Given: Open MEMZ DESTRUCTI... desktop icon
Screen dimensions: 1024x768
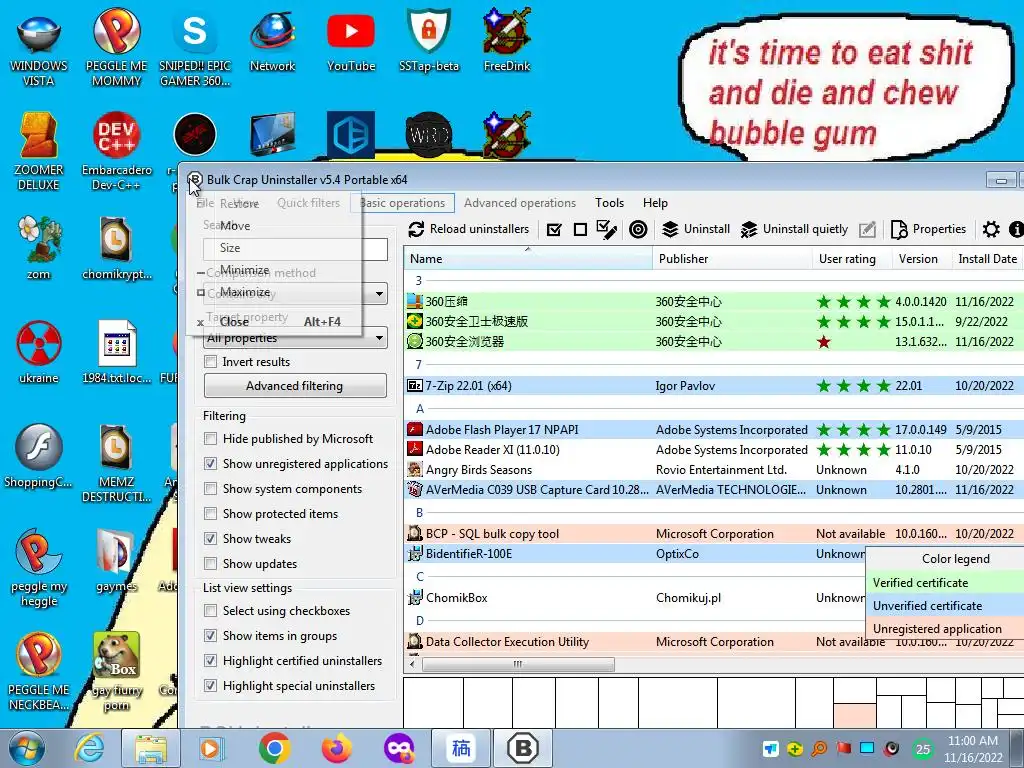Looking at the screenshot, I should point(116,464).
